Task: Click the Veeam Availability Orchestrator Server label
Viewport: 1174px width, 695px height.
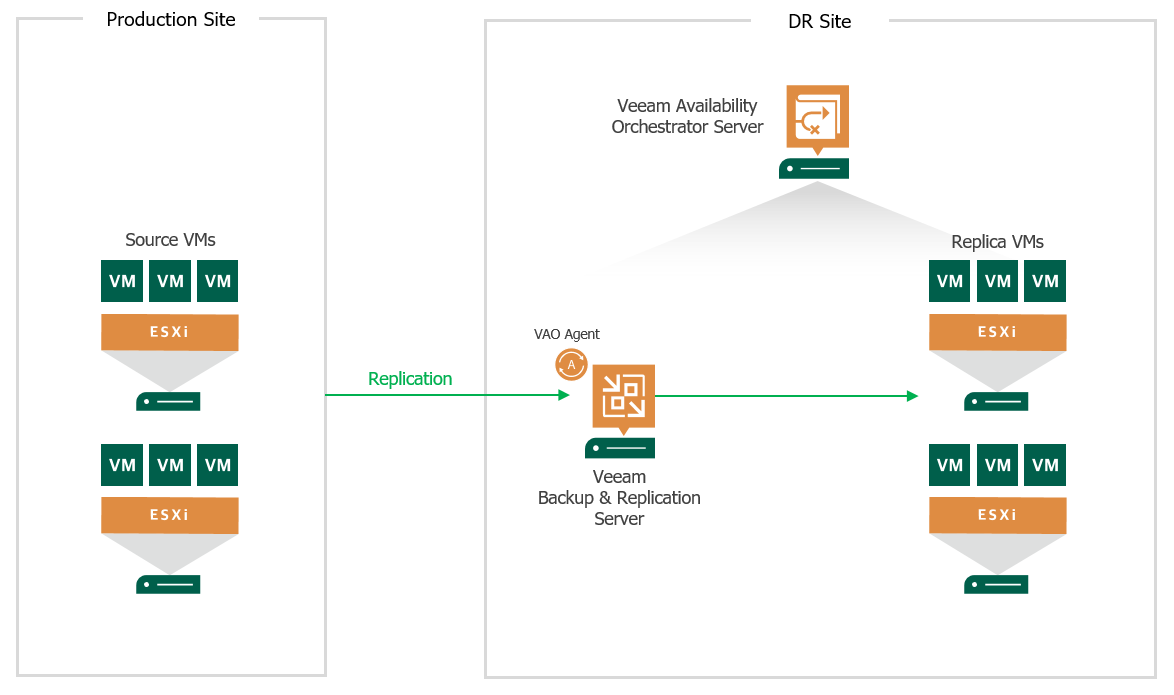Action: point(687,116)
